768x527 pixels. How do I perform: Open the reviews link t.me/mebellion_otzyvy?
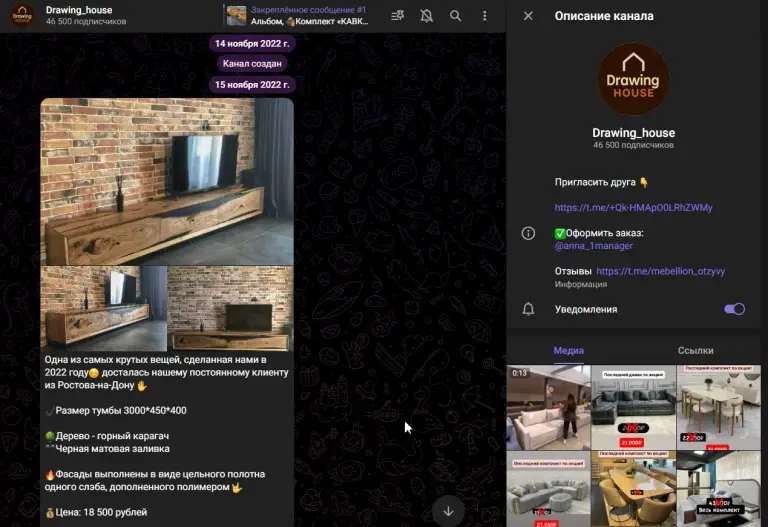(x=660, y=271)
